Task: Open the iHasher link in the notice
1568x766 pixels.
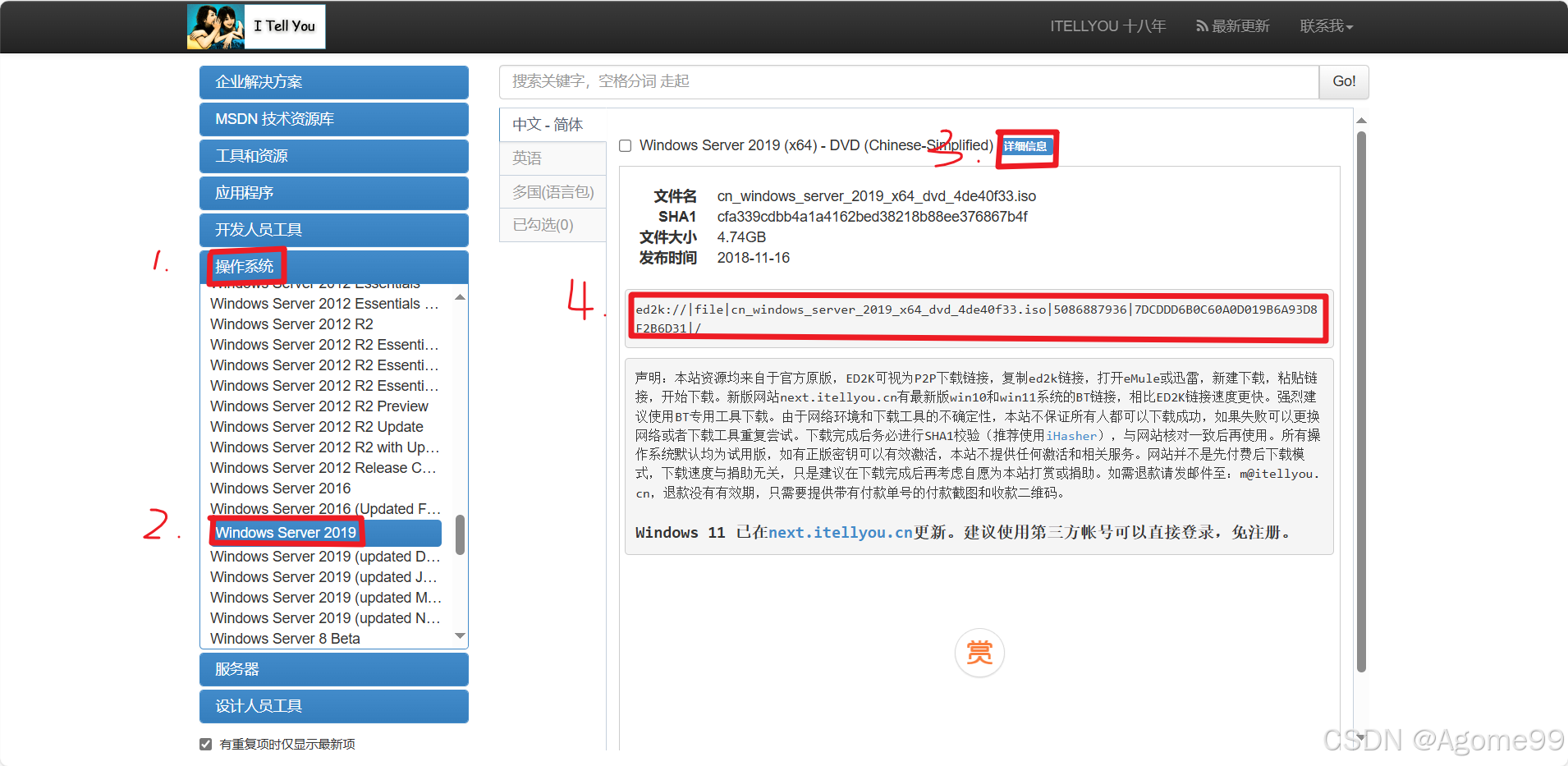Action: (x=1071, y=436)
